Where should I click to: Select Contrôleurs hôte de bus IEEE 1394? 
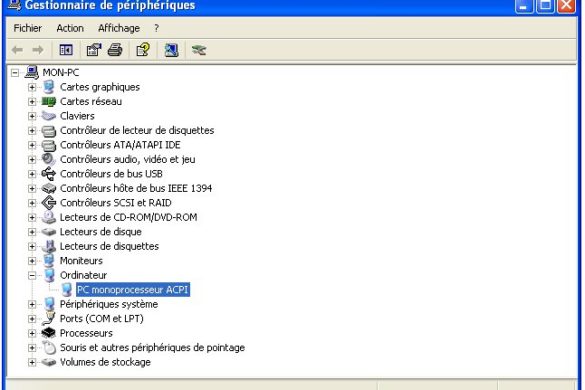point(136,188)
